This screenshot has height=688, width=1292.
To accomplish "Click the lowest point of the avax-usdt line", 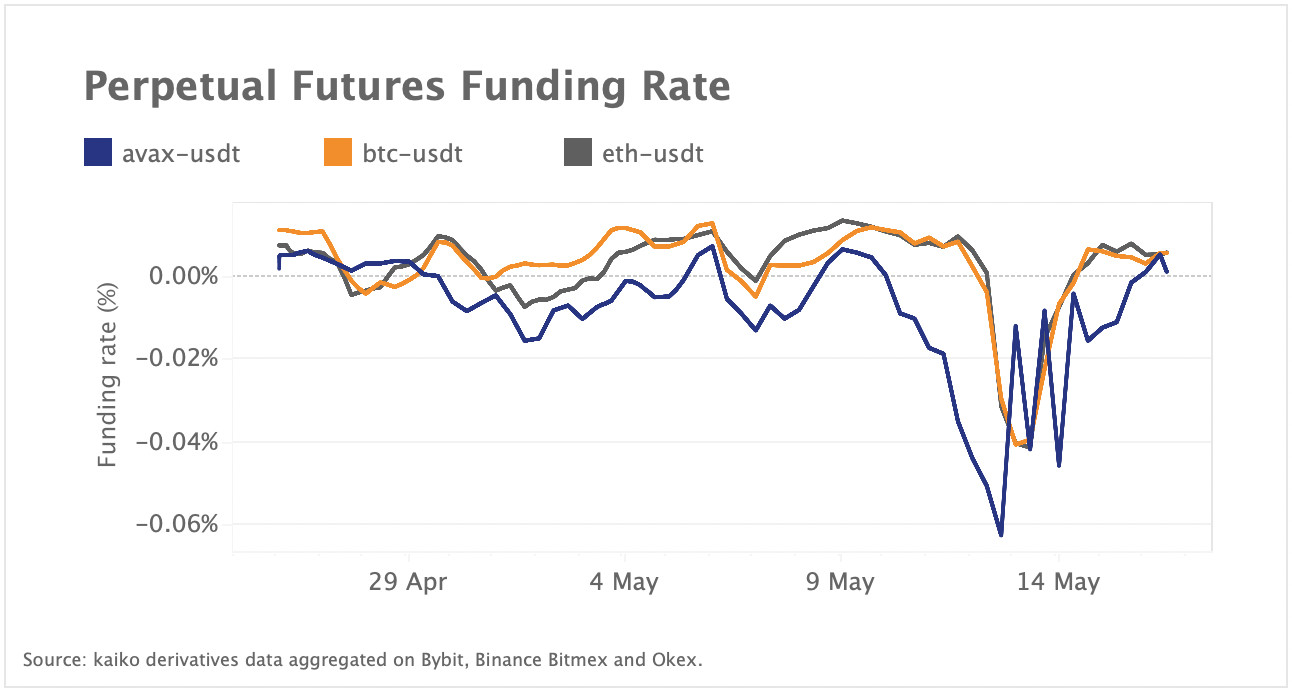I will pos(1001,535).
